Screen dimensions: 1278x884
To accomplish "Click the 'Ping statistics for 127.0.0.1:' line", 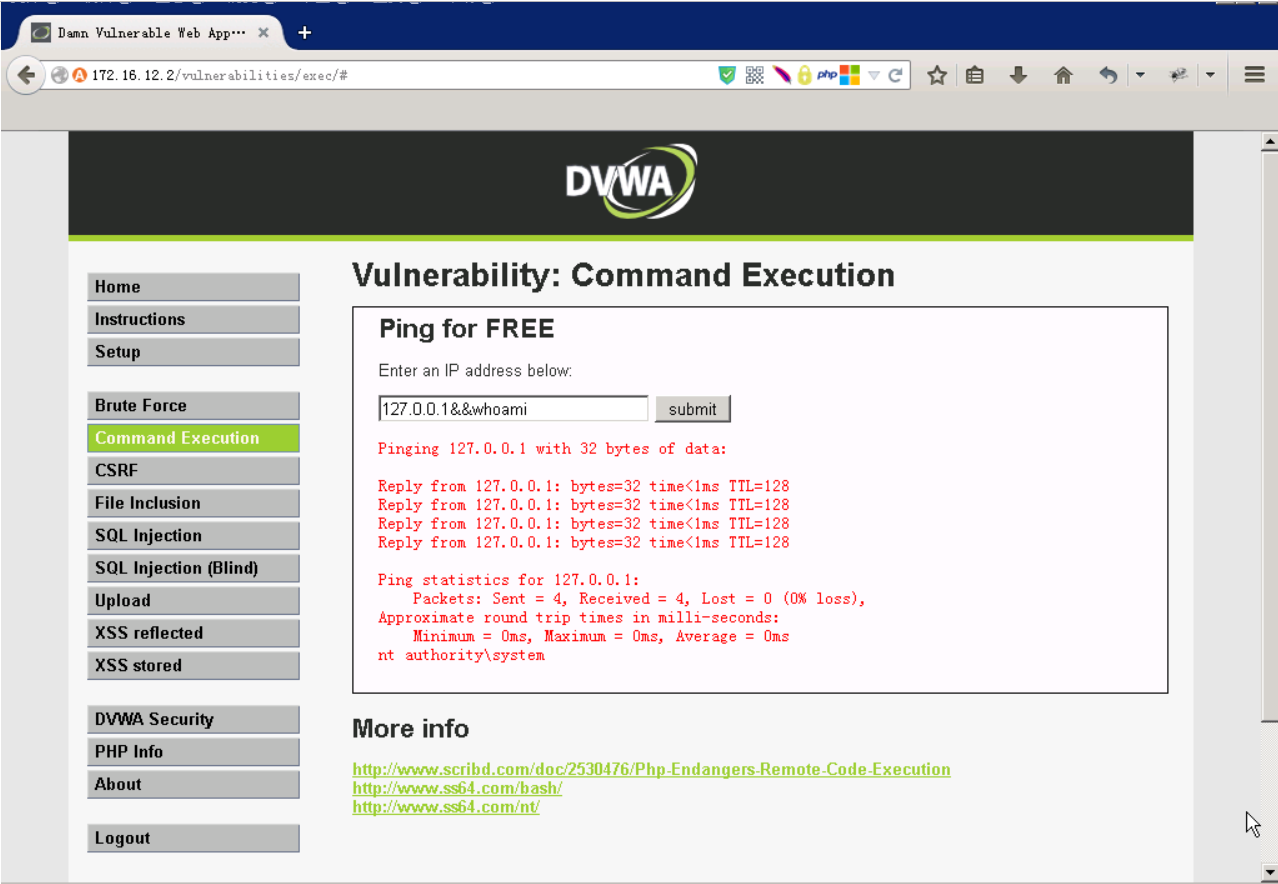I will tap(509, 580).
